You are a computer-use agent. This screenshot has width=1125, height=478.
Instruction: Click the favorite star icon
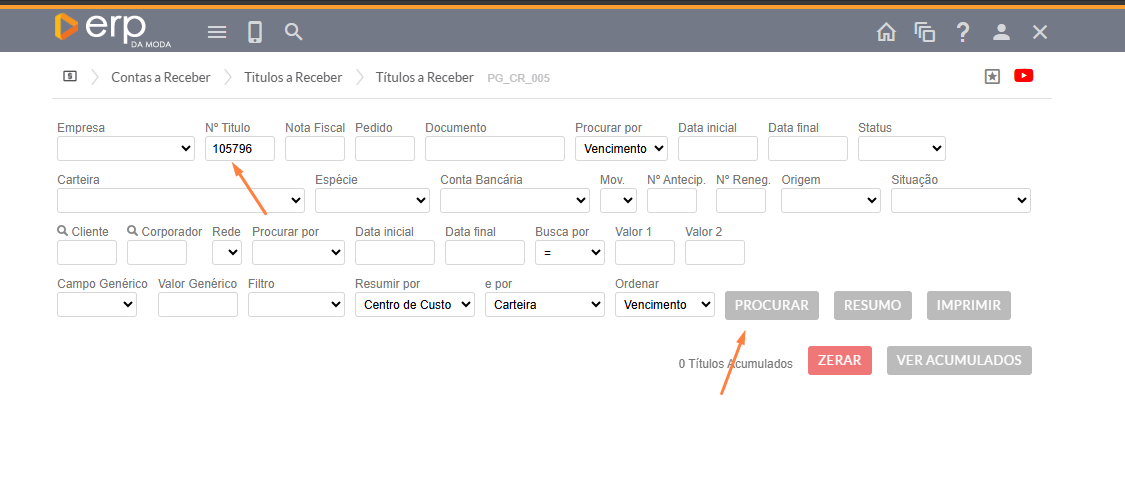pos(992,76)
